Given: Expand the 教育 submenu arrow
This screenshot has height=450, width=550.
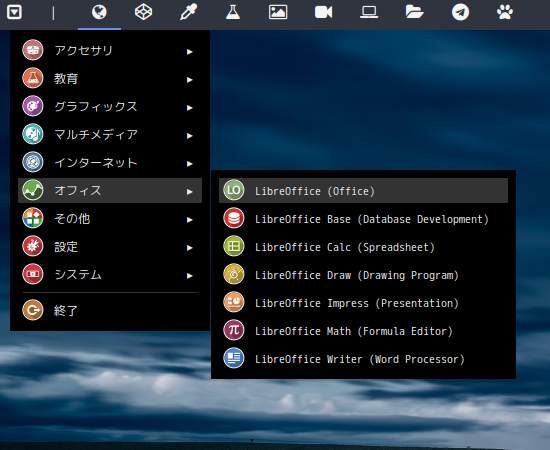Looking at the screenshot, I should tap(190, 80).
